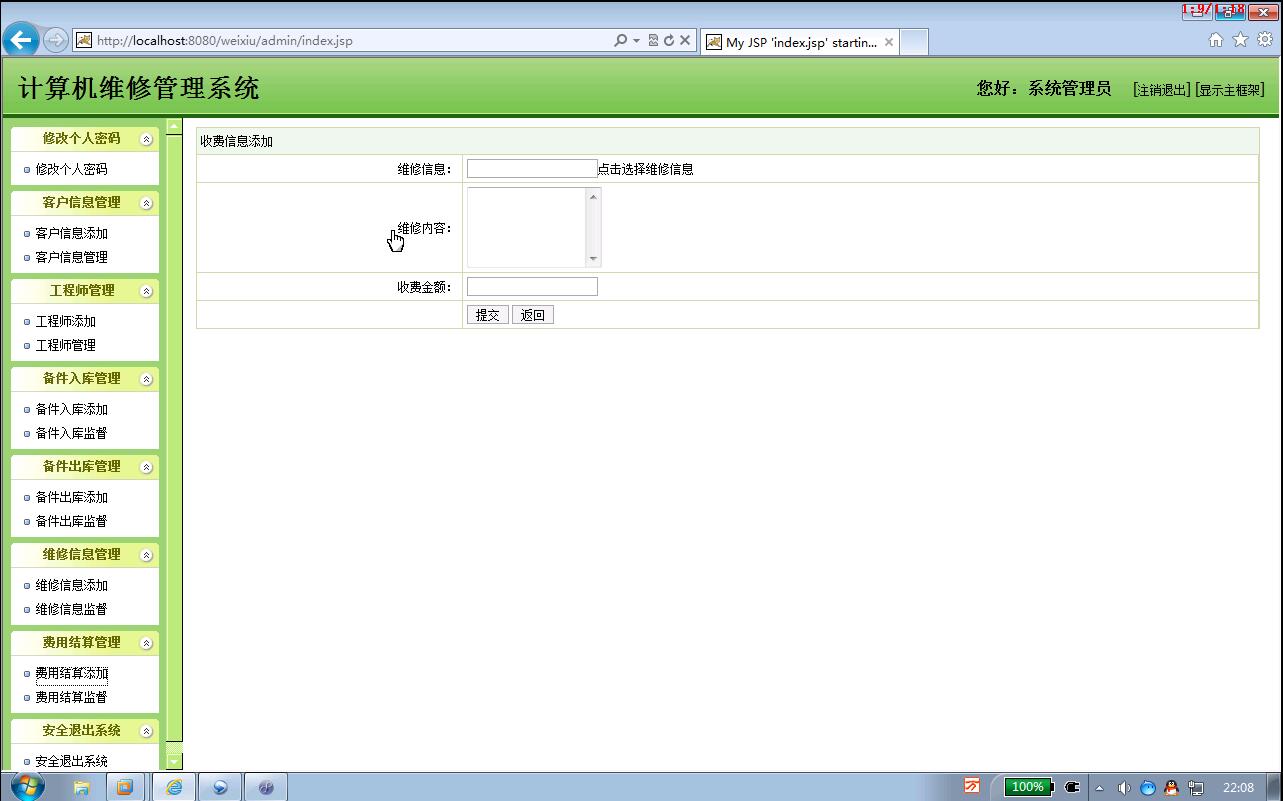Click the browser forward arrow button

tap(56, 41)
